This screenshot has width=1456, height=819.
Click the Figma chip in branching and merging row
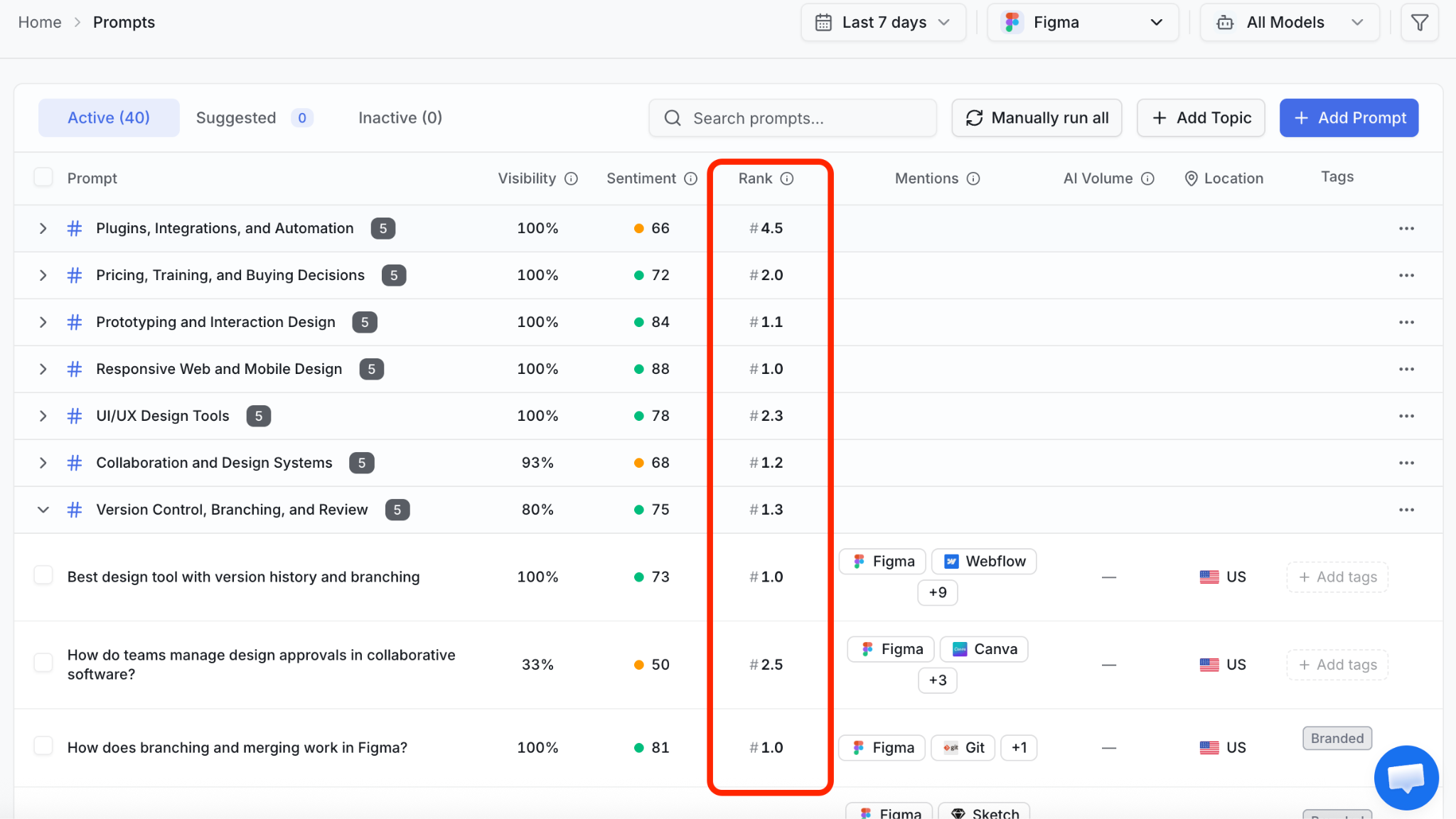point(882,748)
